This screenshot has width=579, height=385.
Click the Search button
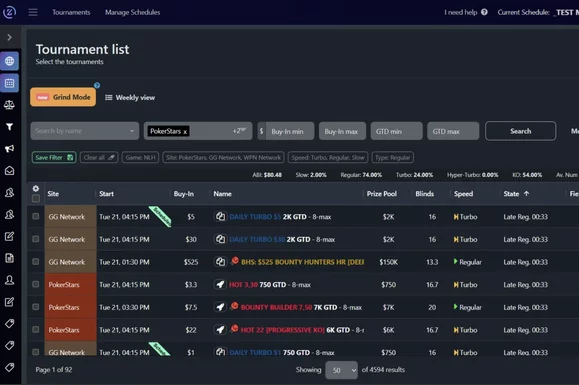tap(520, 131)
